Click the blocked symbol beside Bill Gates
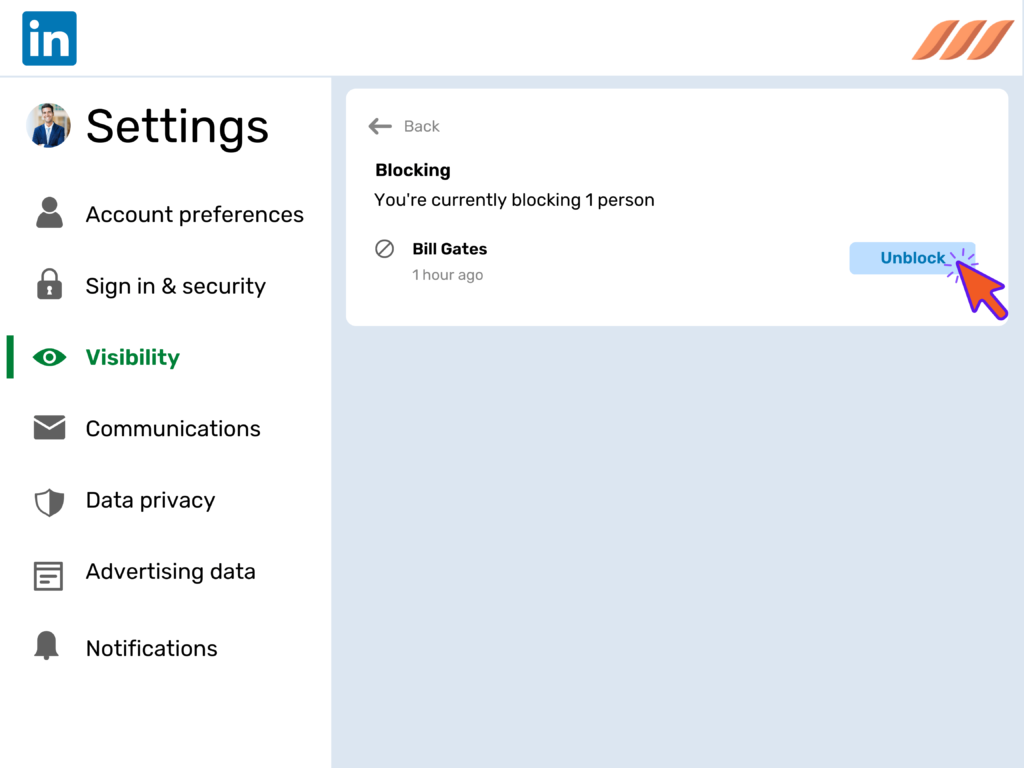 (x=384, y=249)
